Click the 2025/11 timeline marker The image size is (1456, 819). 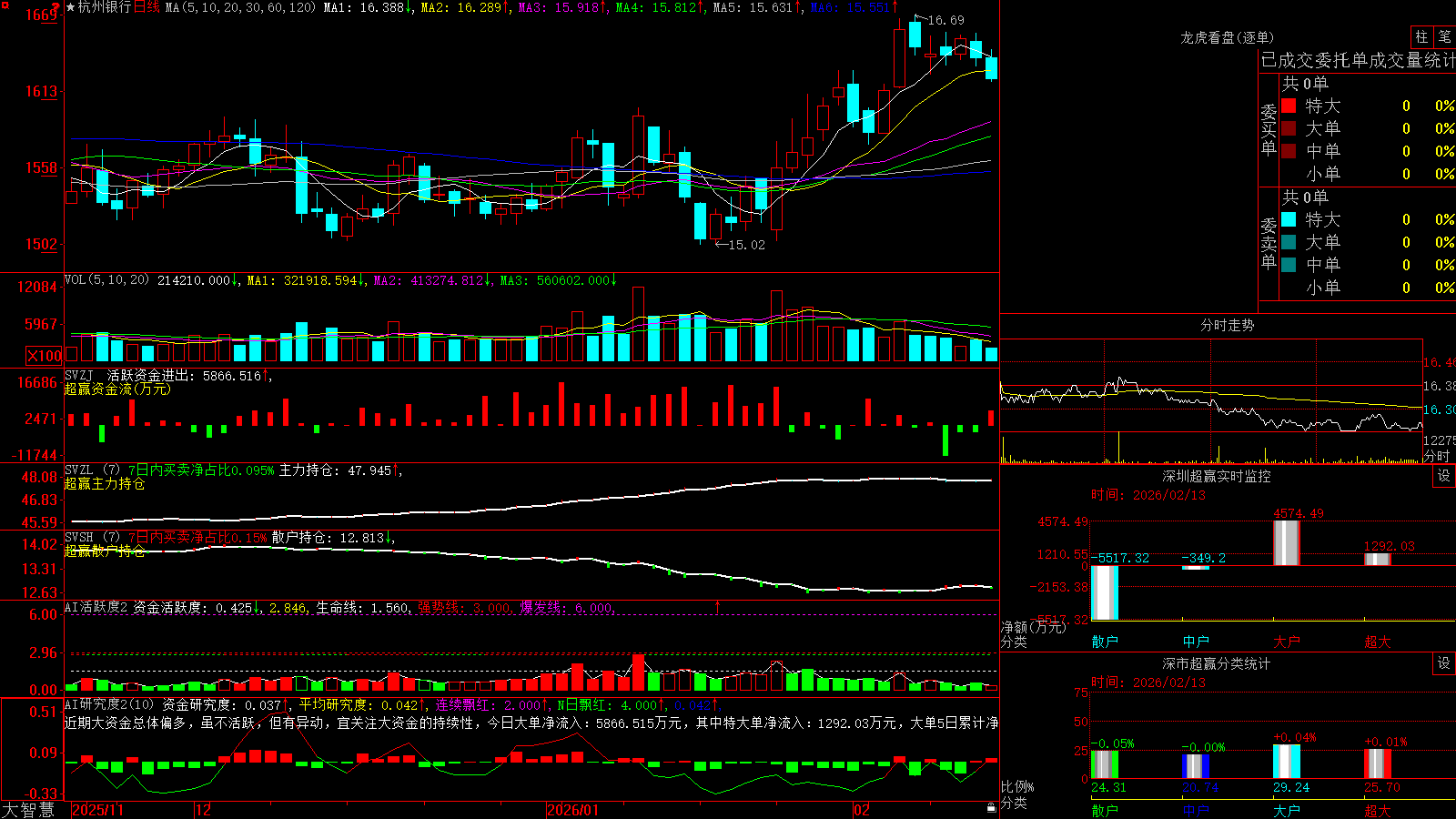tap(97, 810)
